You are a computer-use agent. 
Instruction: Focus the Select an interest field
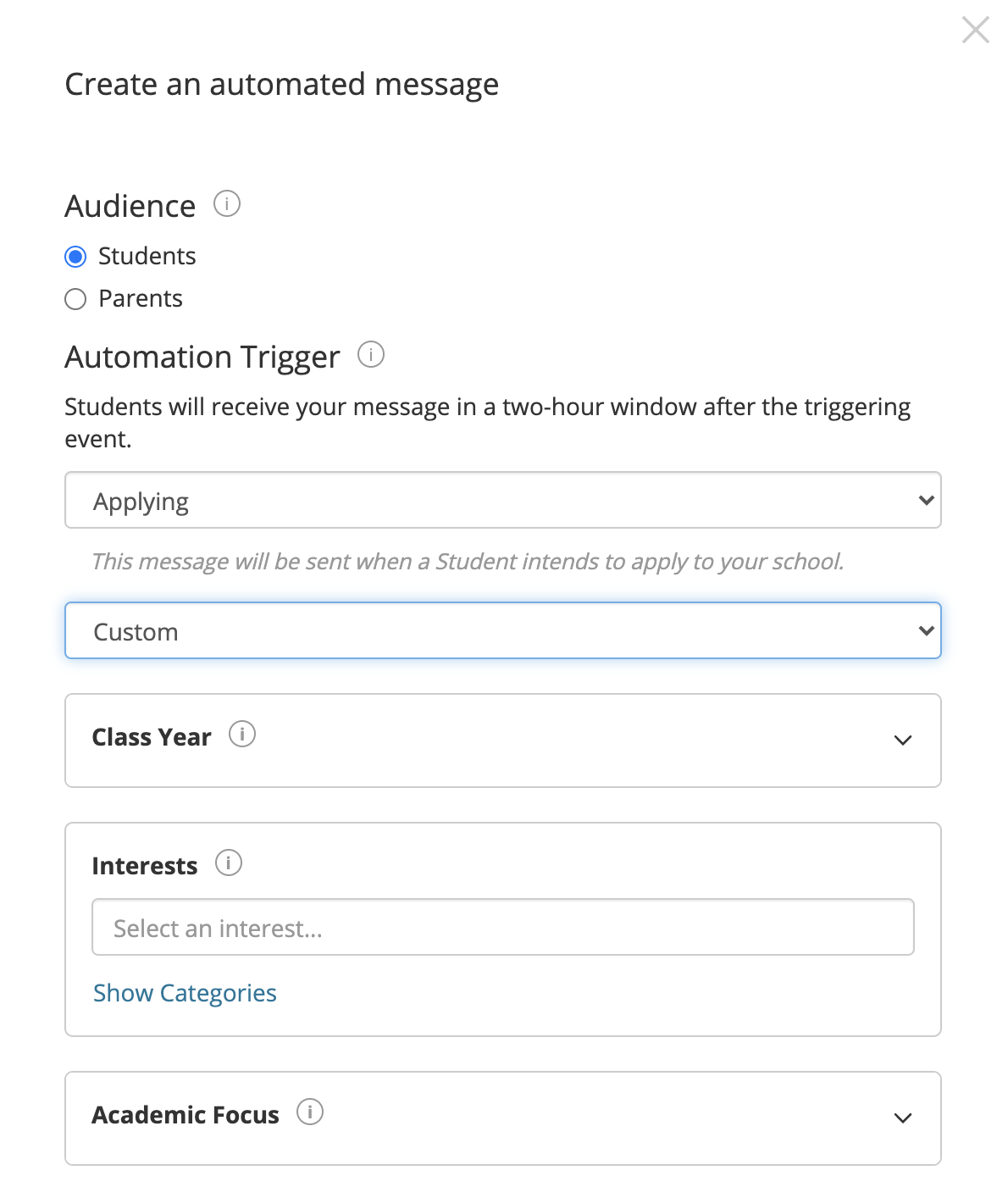(x=503, y=927)
